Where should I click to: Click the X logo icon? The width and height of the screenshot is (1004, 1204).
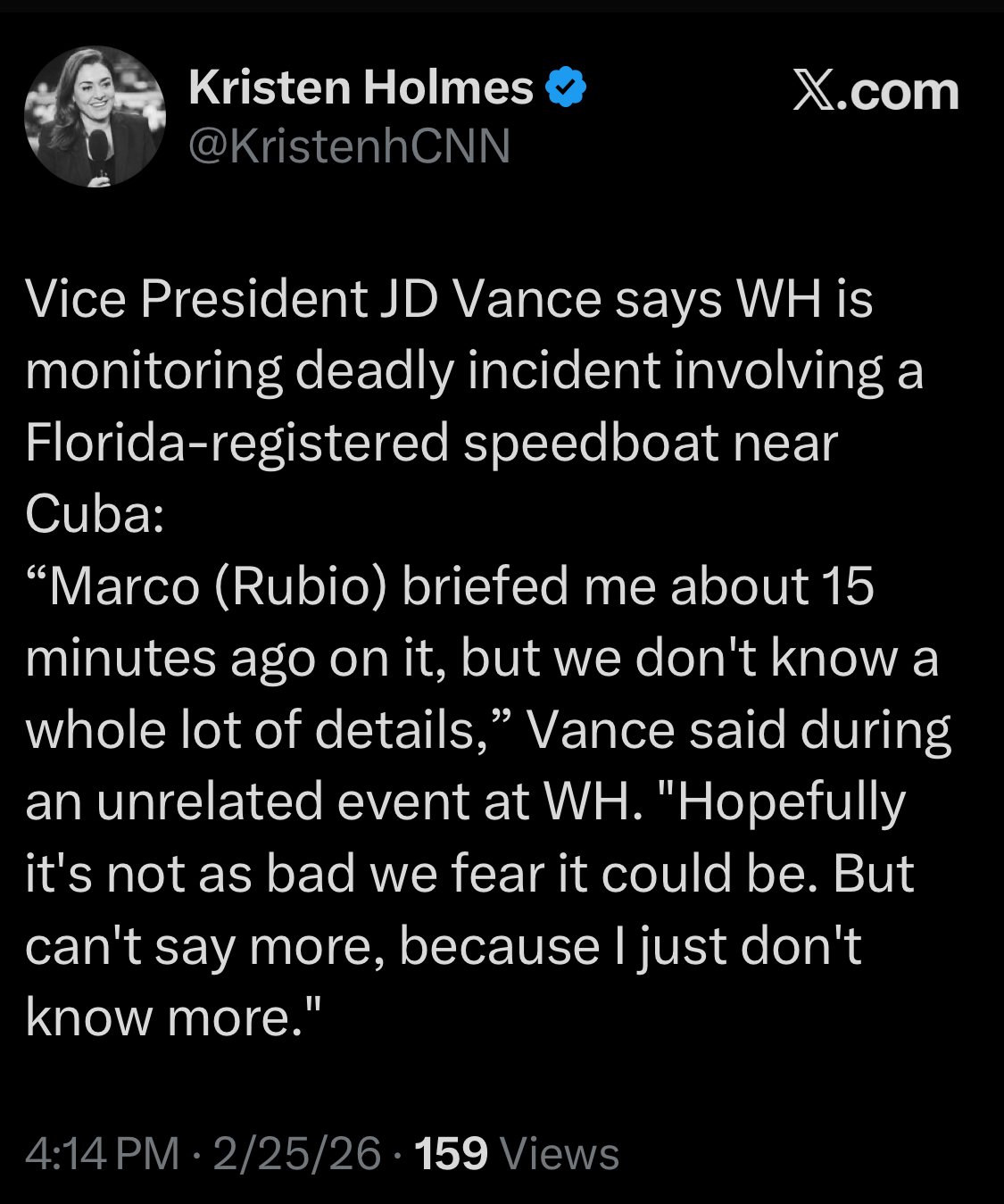click(x=813, y=91)
